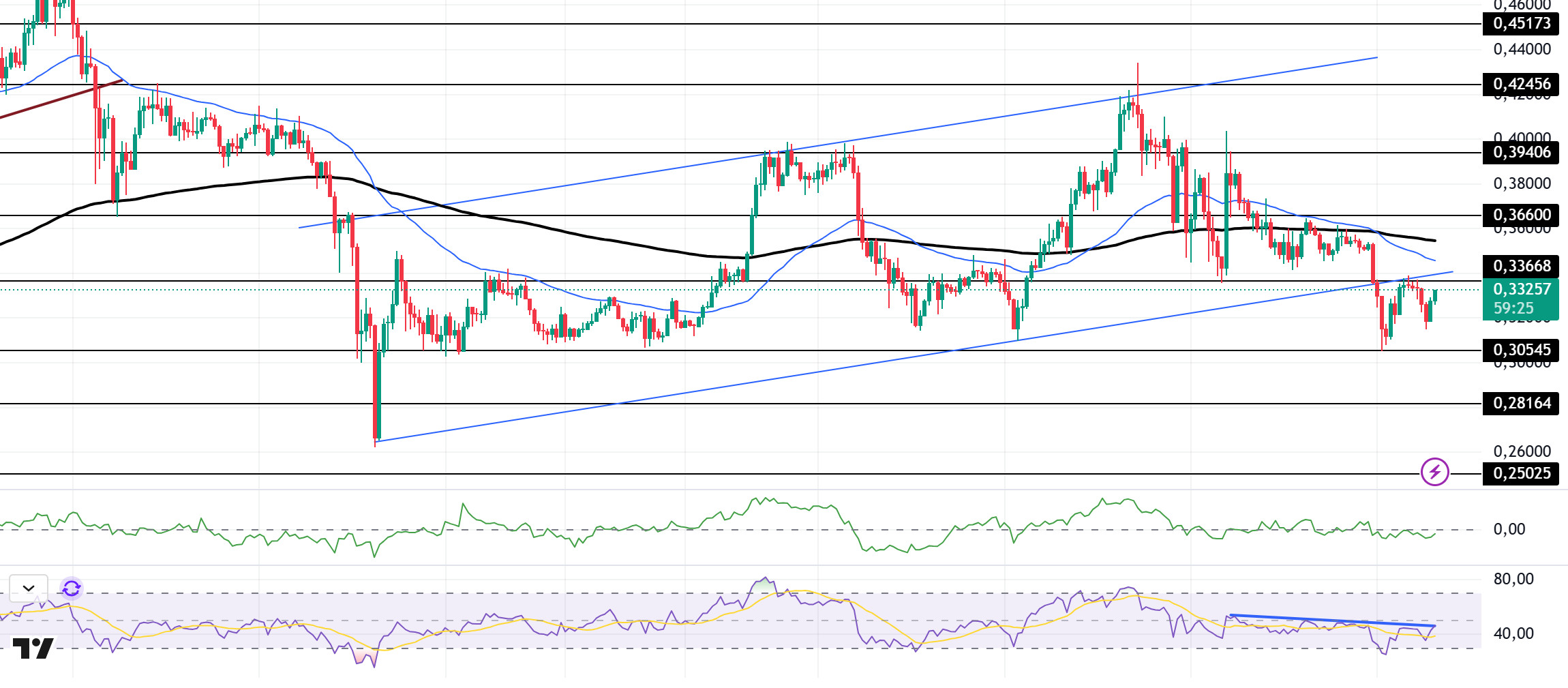Click the purple circular refresh icon
The image size is (1568, 688).
tap(72, 588)
